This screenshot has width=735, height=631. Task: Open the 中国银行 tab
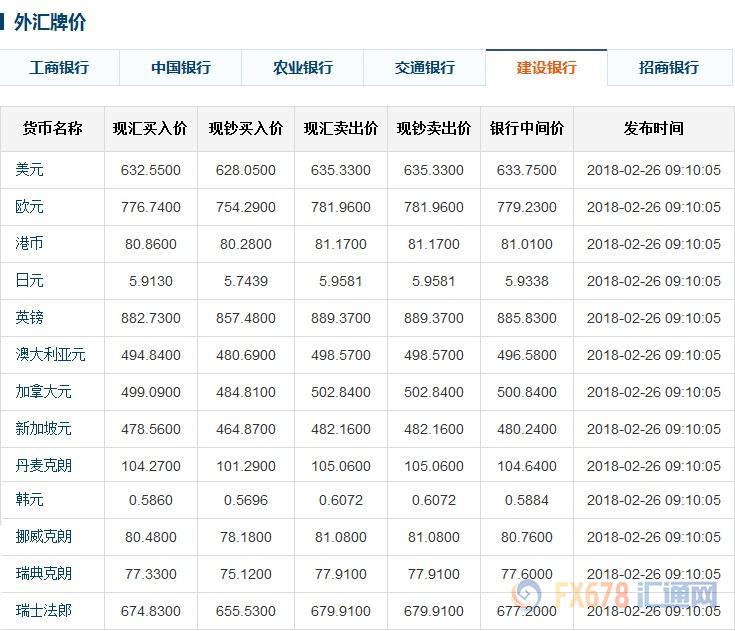coord(180,68)
